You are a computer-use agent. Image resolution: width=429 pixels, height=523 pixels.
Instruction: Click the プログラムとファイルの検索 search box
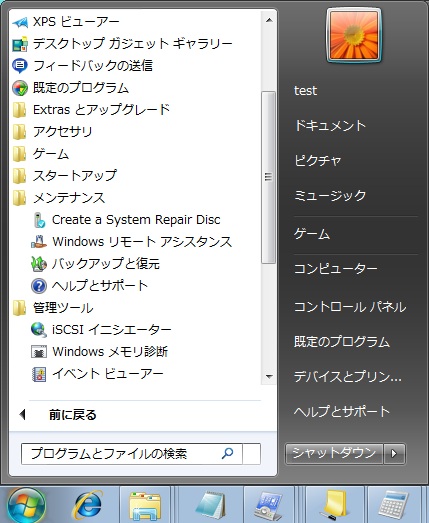click(131, 454)
